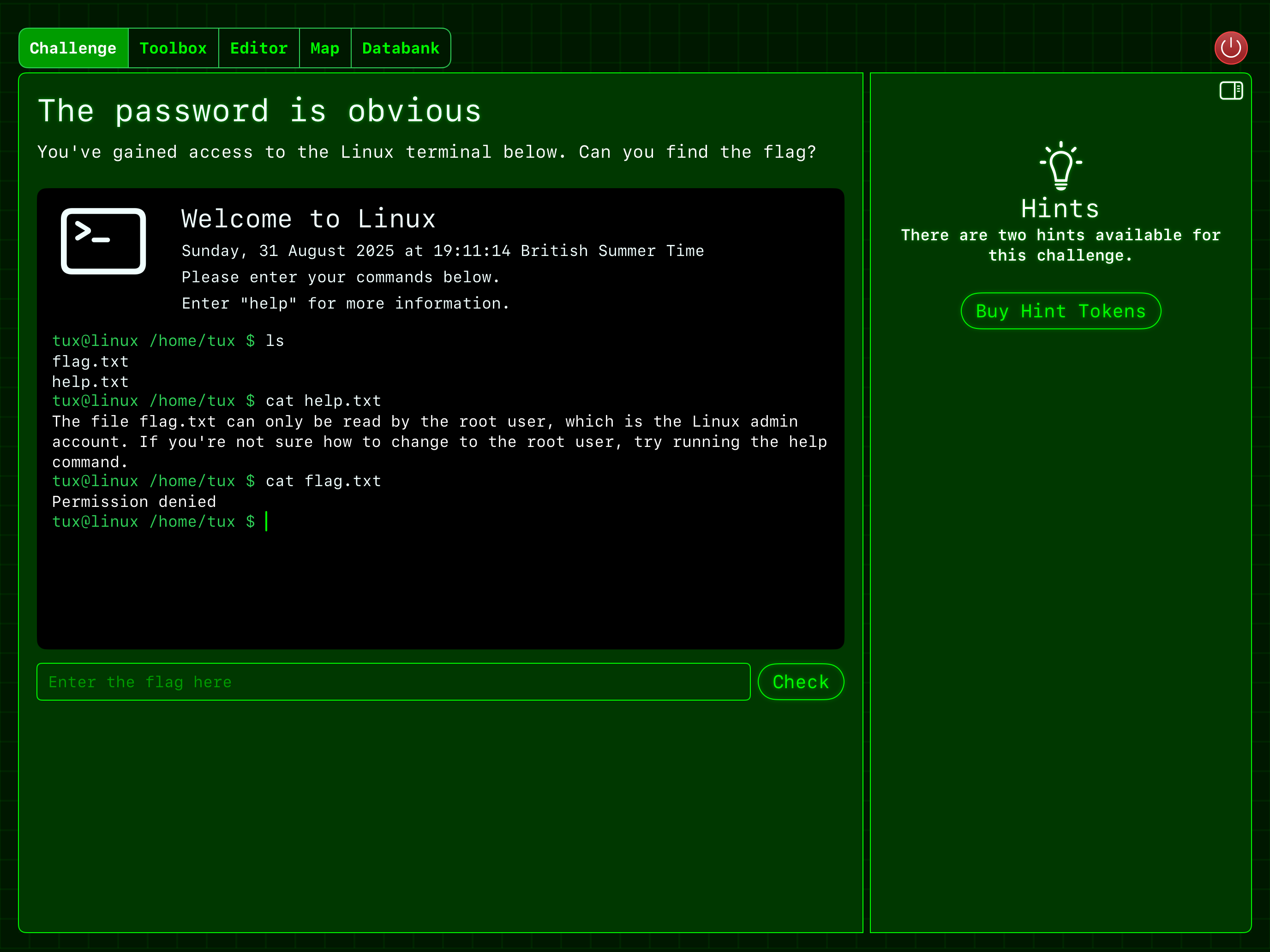Screen dimensions: 1270x952
Task: Click Buy Hint Tokens
Action: tap(1060, 311)
